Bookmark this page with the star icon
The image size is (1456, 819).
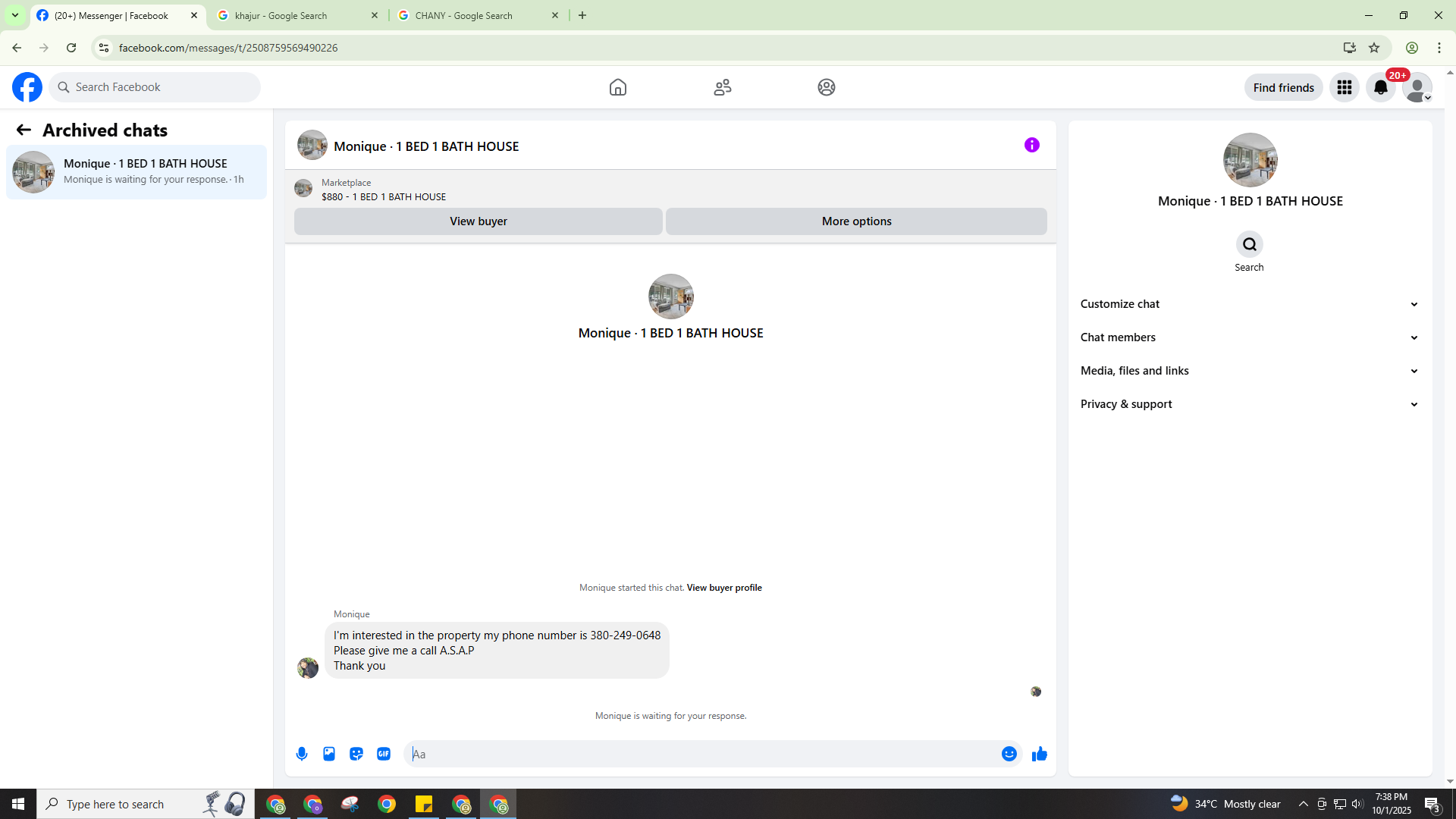1374,48
